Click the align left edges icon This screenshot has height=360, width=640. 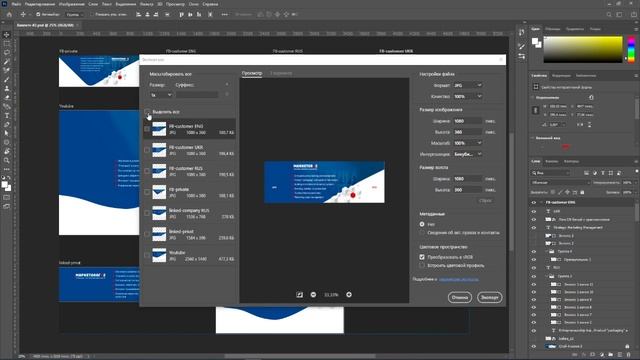pyautogui.click(x=138, y=14)
